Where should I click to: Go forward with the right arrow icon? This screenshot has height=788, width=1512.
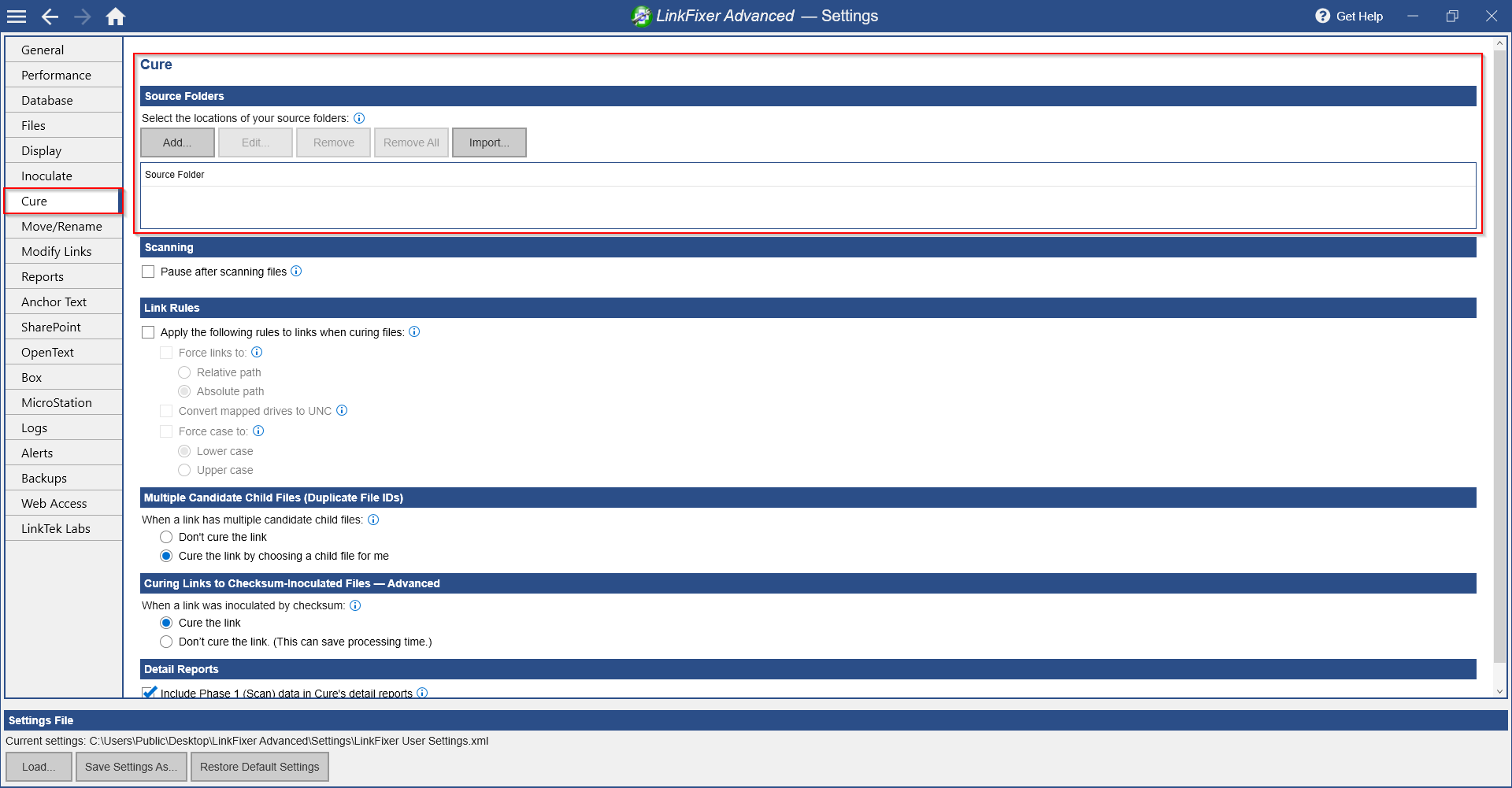[82, 17]
